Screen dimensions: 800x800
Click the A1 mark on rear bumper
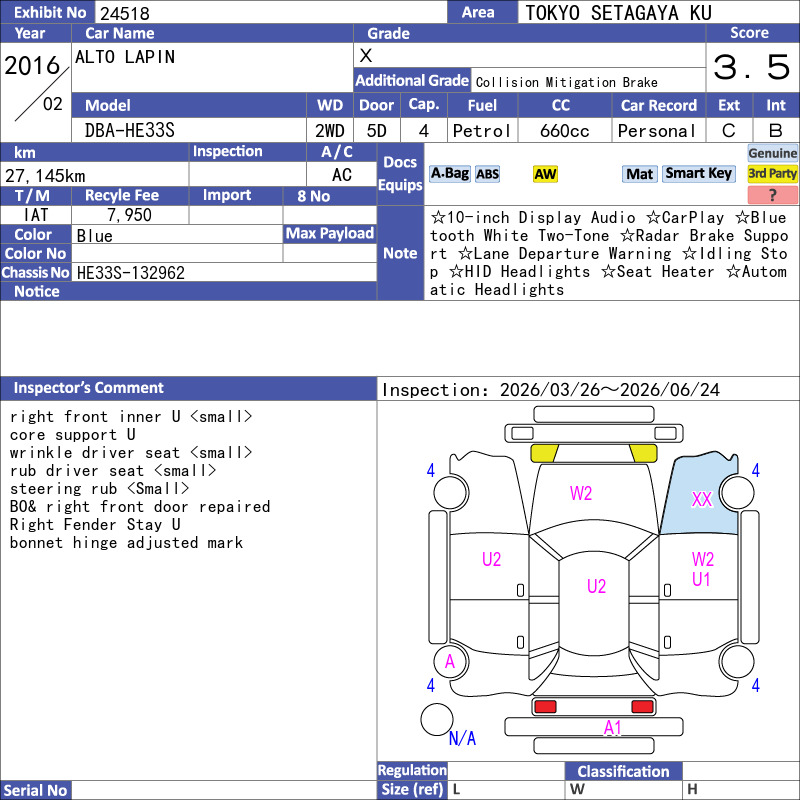pyautogui.click(x=612, y=728)
